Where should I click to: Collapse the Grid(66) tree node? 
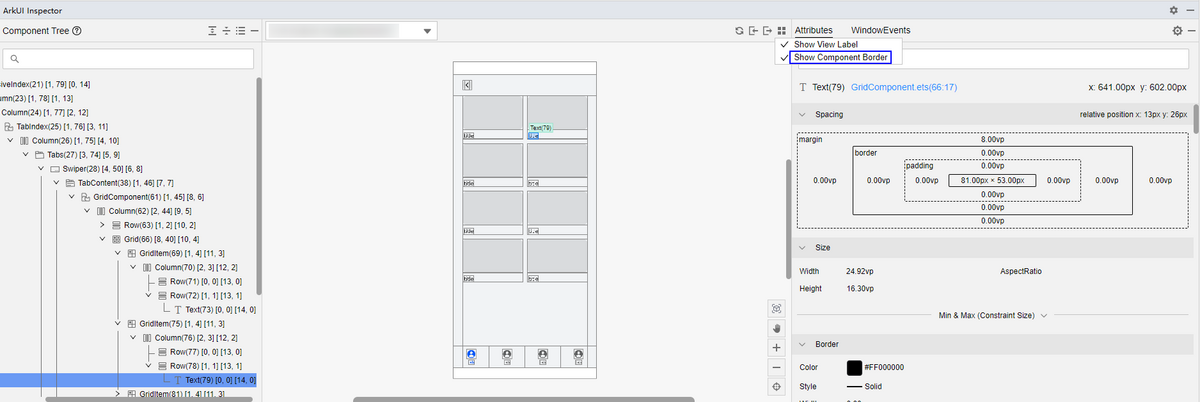(102, 240)
